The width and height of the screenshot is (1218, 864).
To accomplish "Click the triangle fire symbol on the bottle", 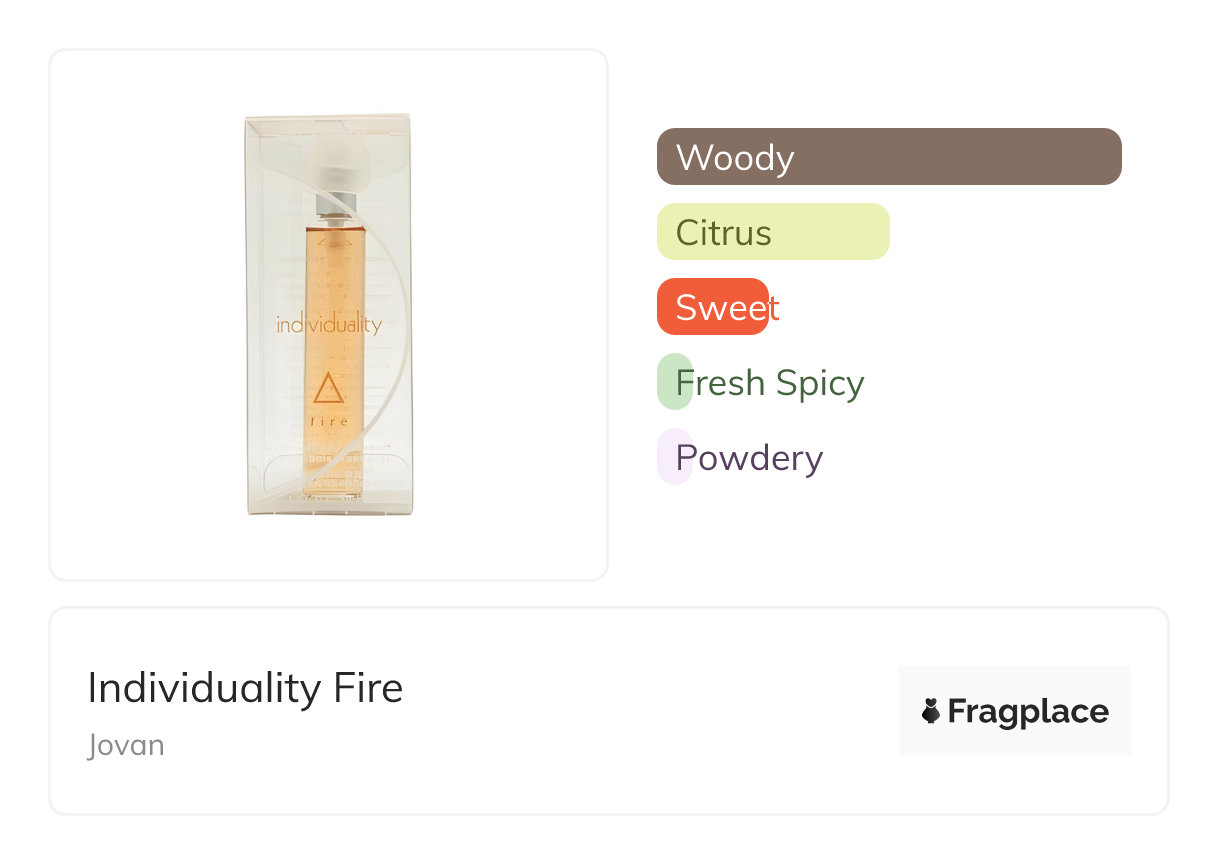I will (x=328, y=388).
